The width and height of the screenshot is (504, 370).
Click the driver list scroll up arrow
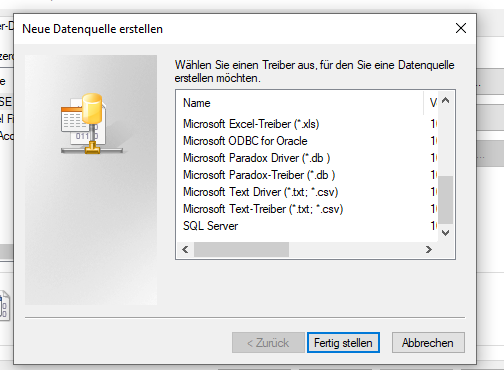click(445, 100)
